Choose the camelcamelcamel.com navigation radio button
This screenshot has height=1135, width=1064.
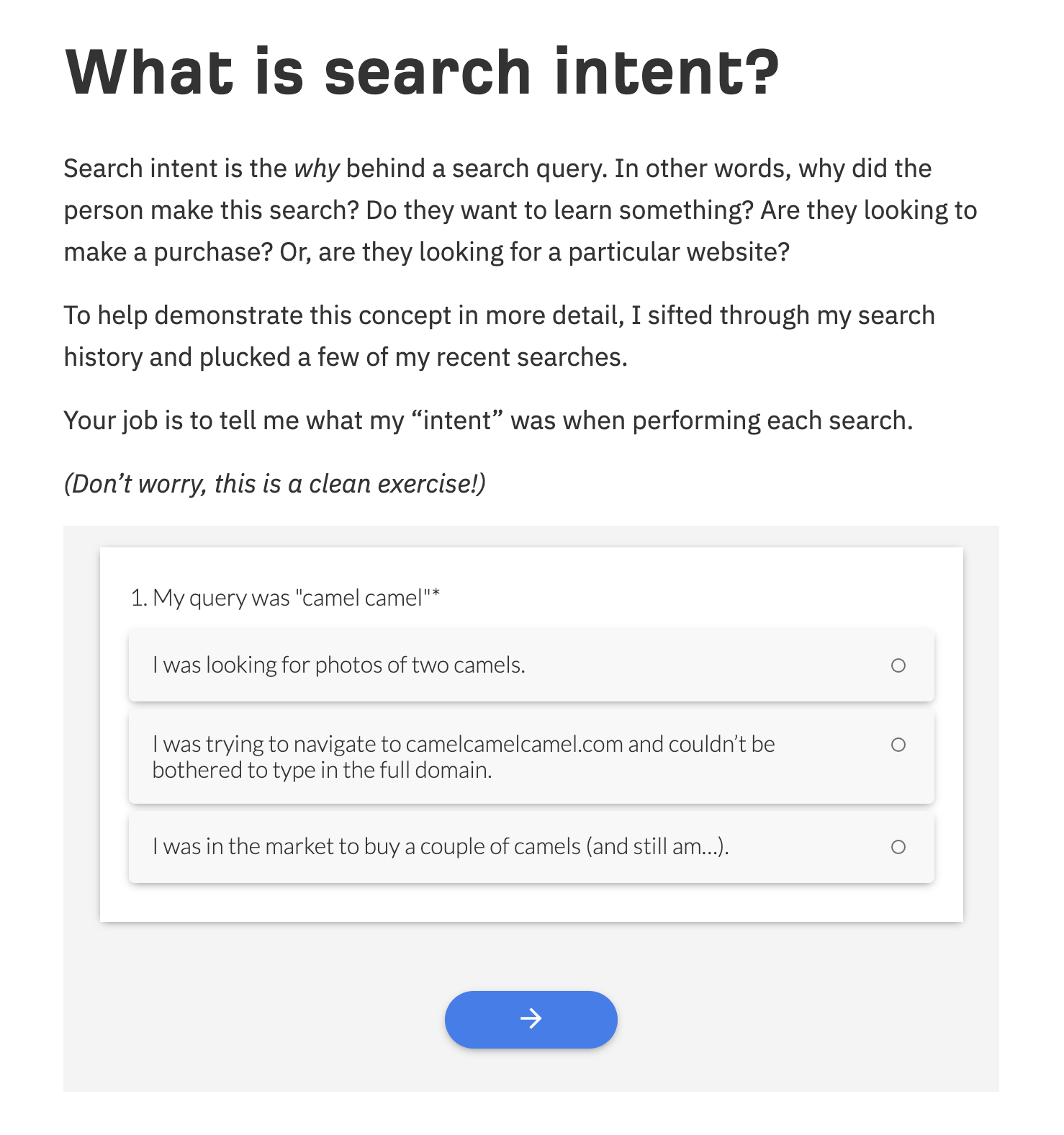[x=898, y=745]
